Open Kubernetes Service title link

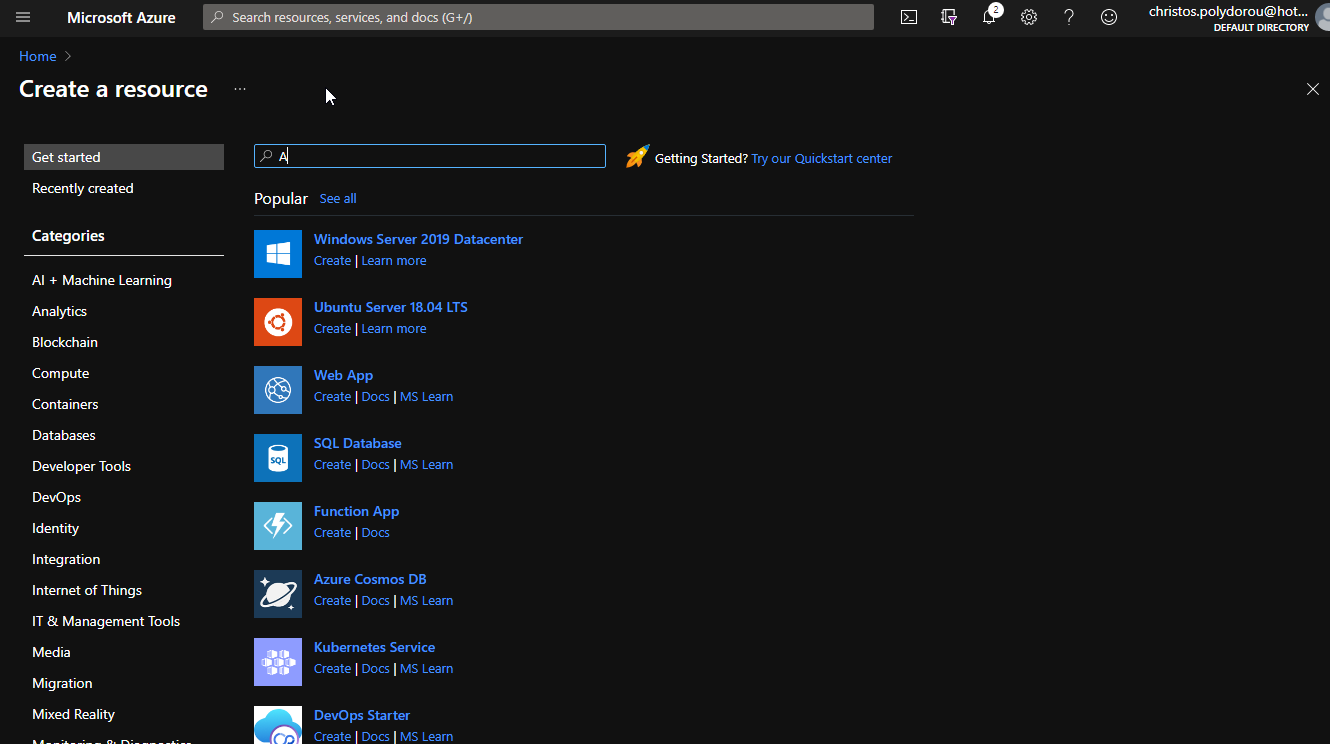[x=374, y=647]
